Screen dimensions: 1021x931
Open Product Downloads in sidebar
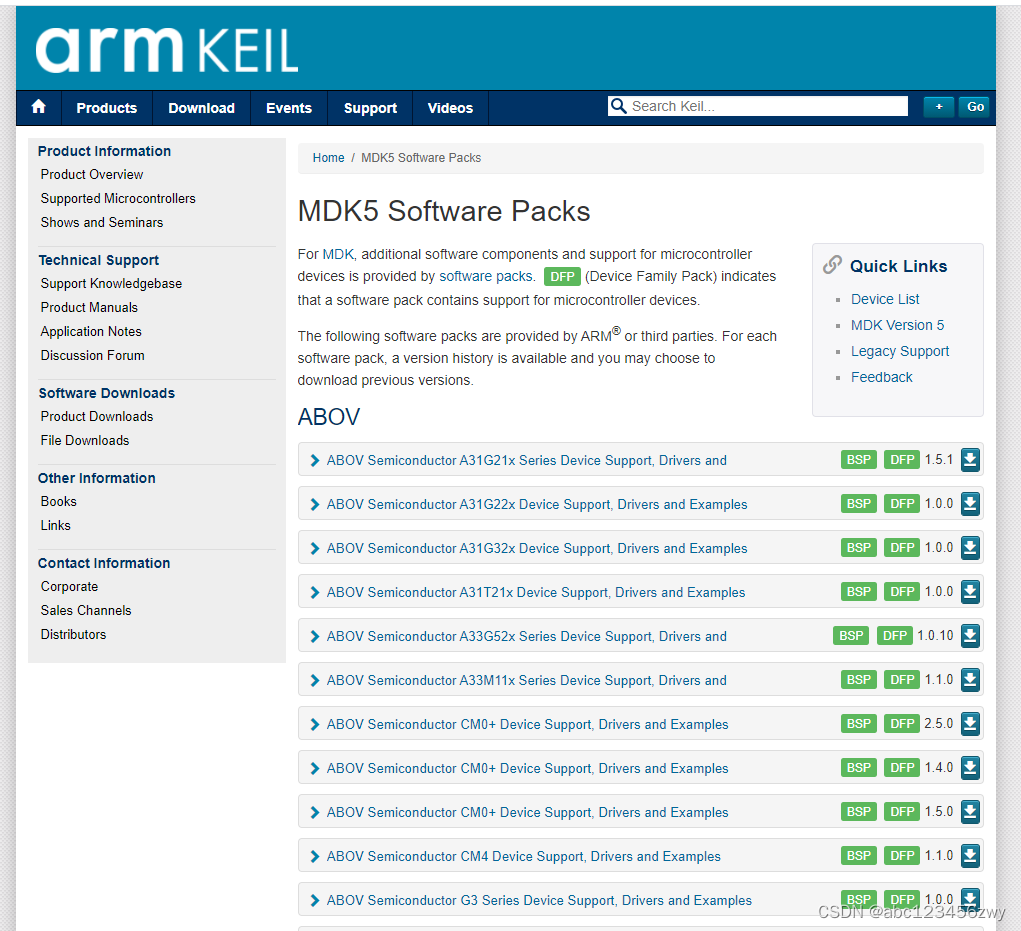[x=97, y=417]
